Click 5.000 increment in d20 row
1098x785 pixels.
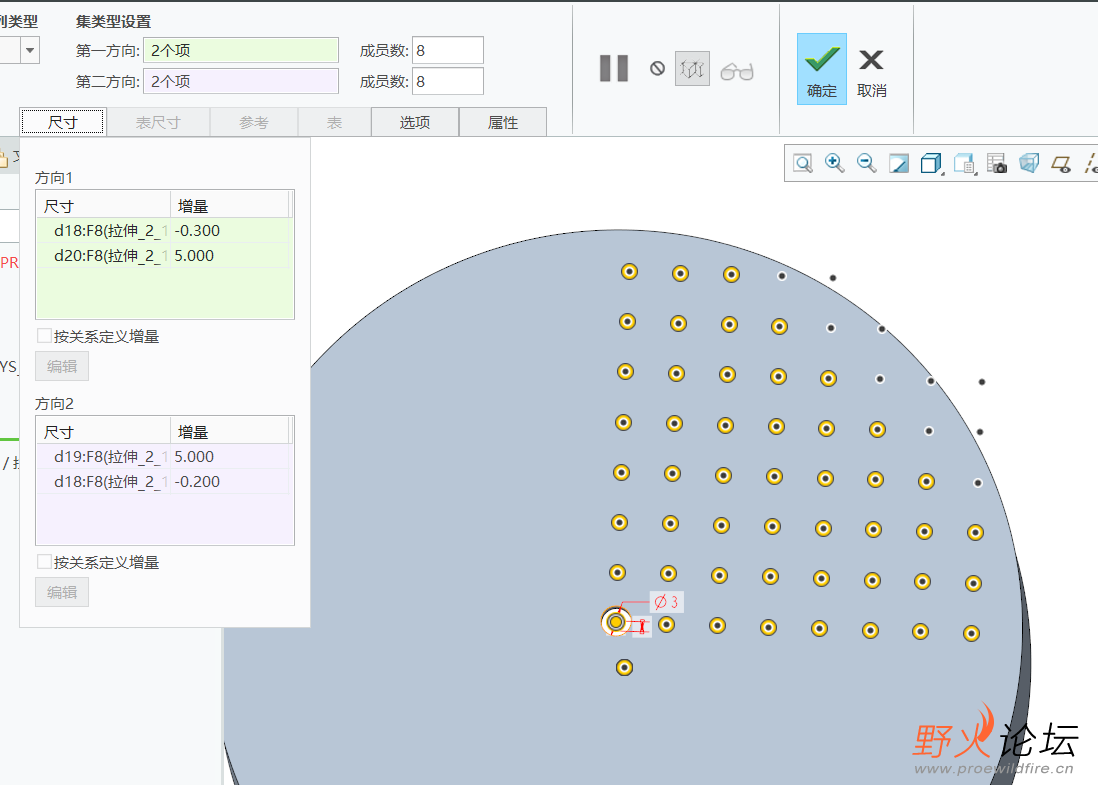[x=194, y=256]
